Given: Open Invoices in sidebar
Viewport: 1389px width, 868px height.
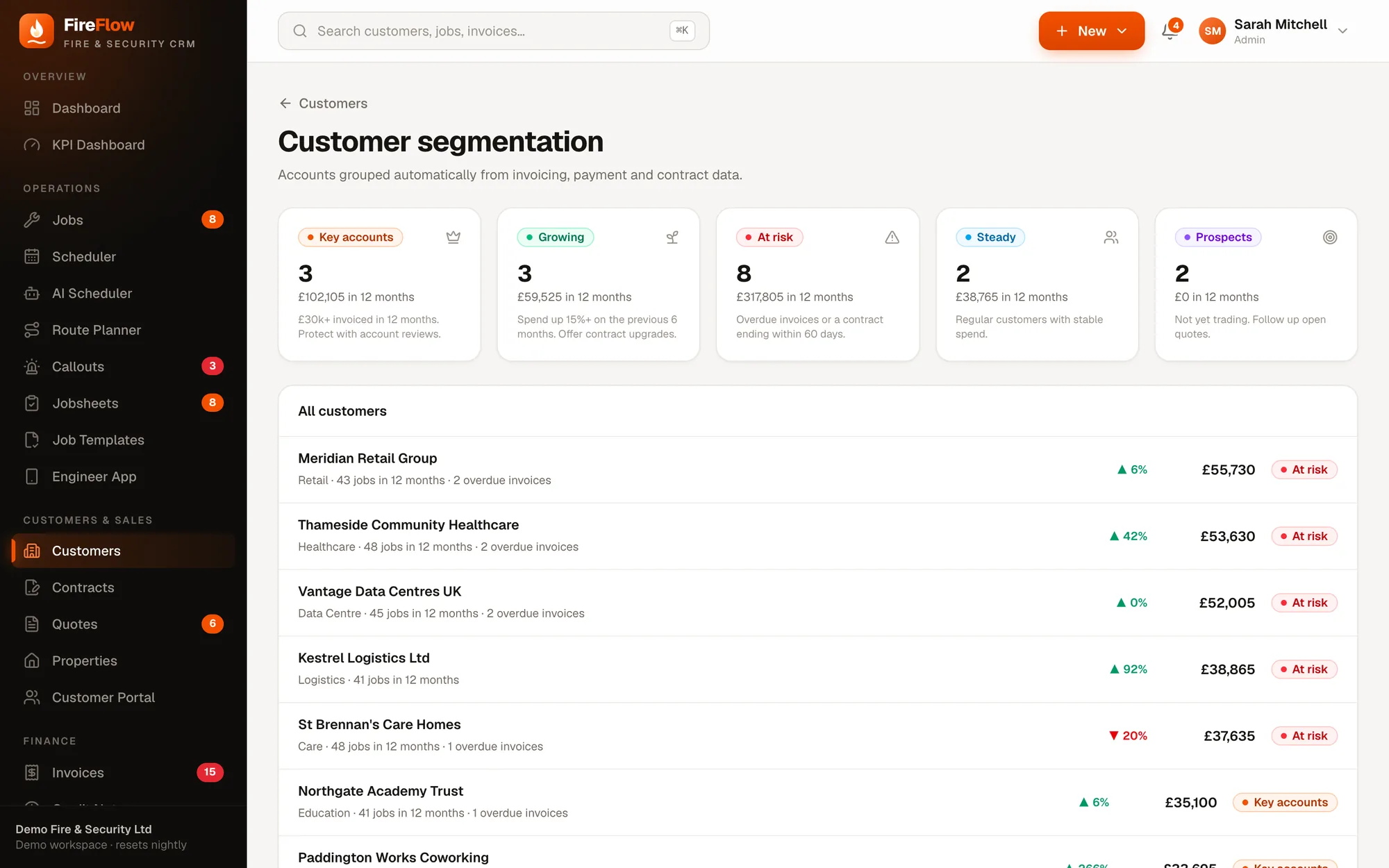Looking at the screenshot, I should 124,773.
